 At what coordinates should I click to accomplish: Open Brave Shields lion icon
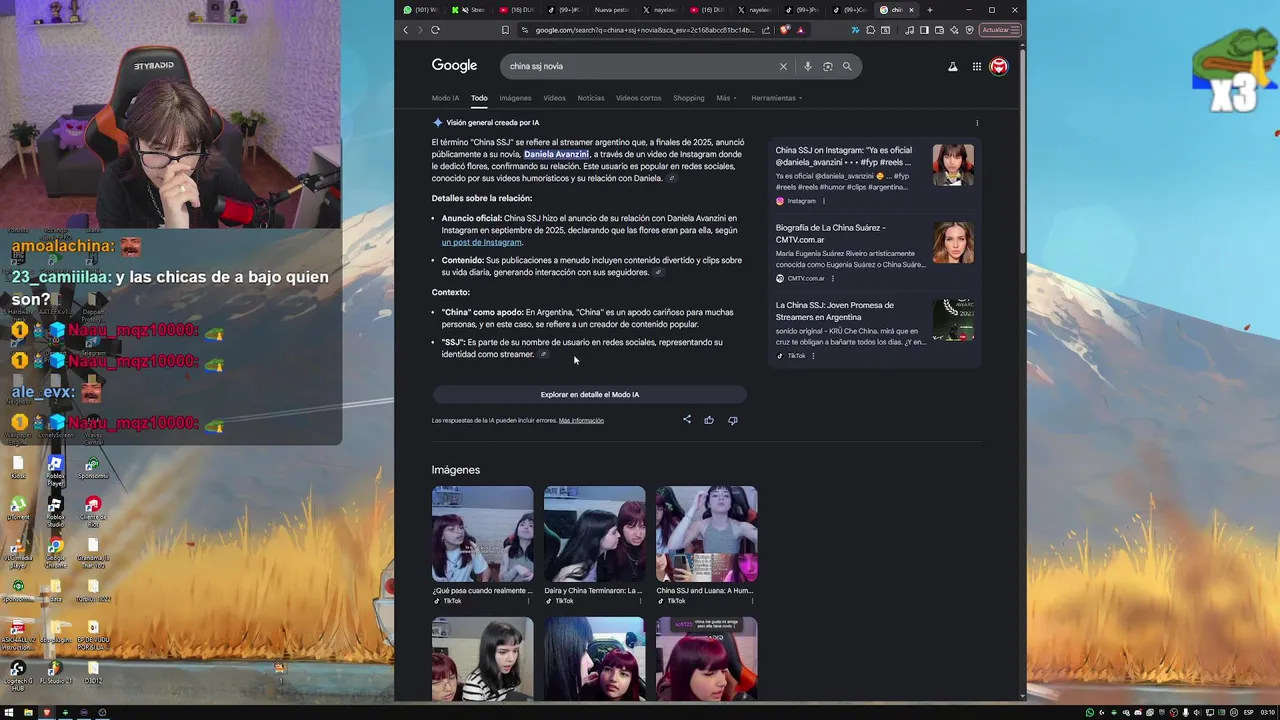pyautogui.click(x=785, y=30)
